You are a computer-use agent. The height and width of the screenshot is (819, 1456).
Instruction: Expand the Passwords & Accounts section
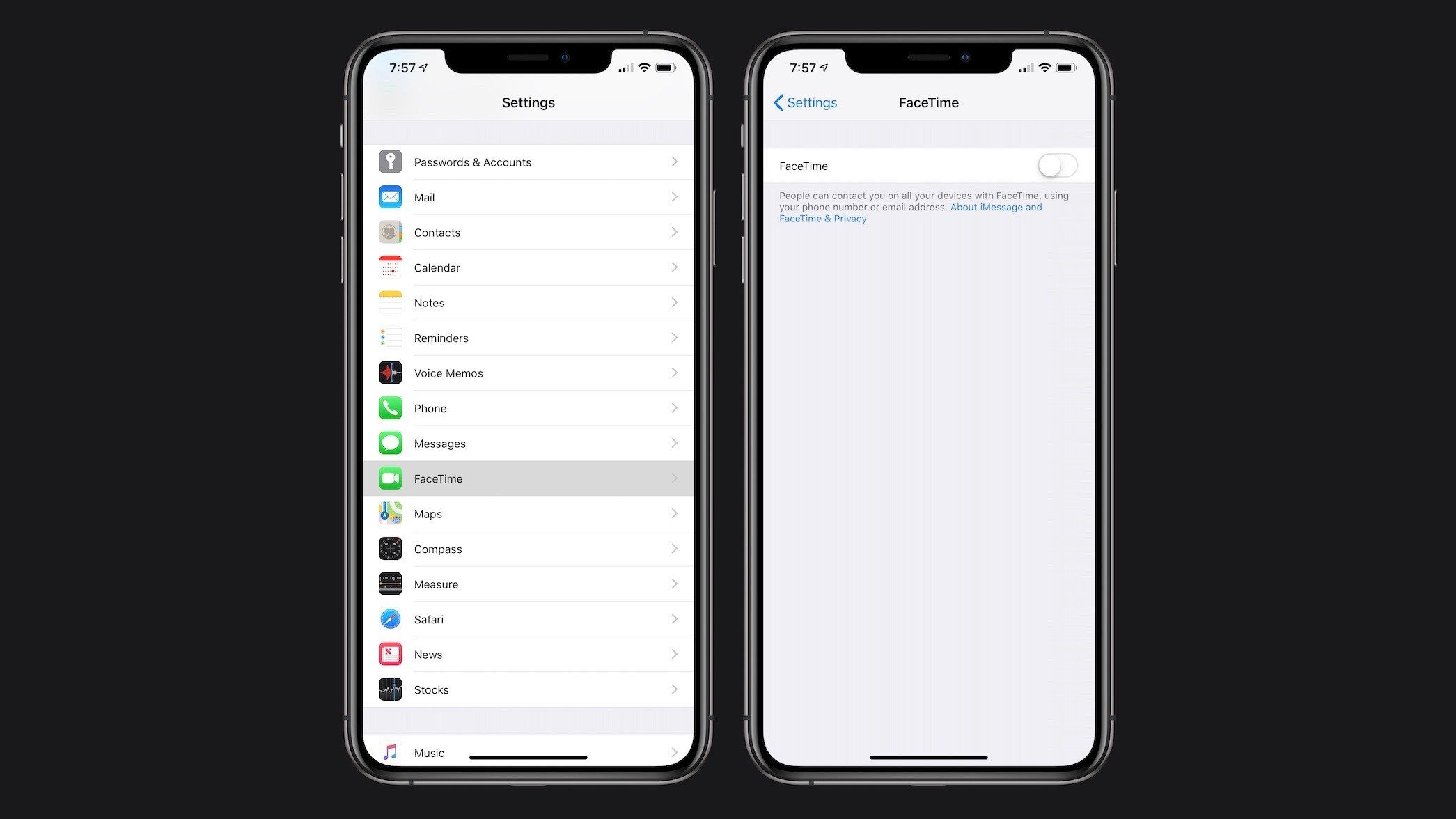click(528, 162)
